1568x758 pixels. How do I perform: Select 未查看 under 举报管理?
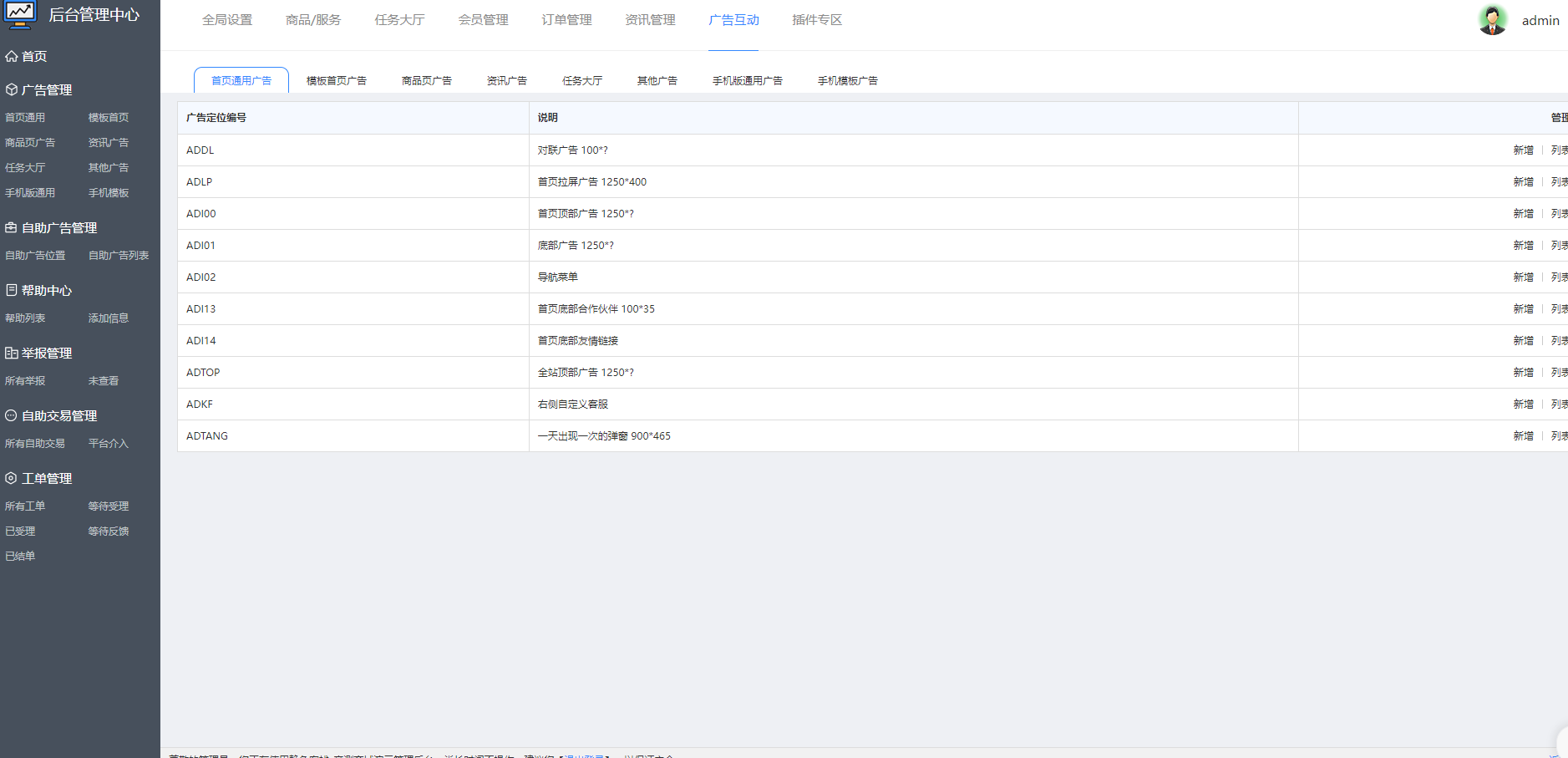pos(103,380)
